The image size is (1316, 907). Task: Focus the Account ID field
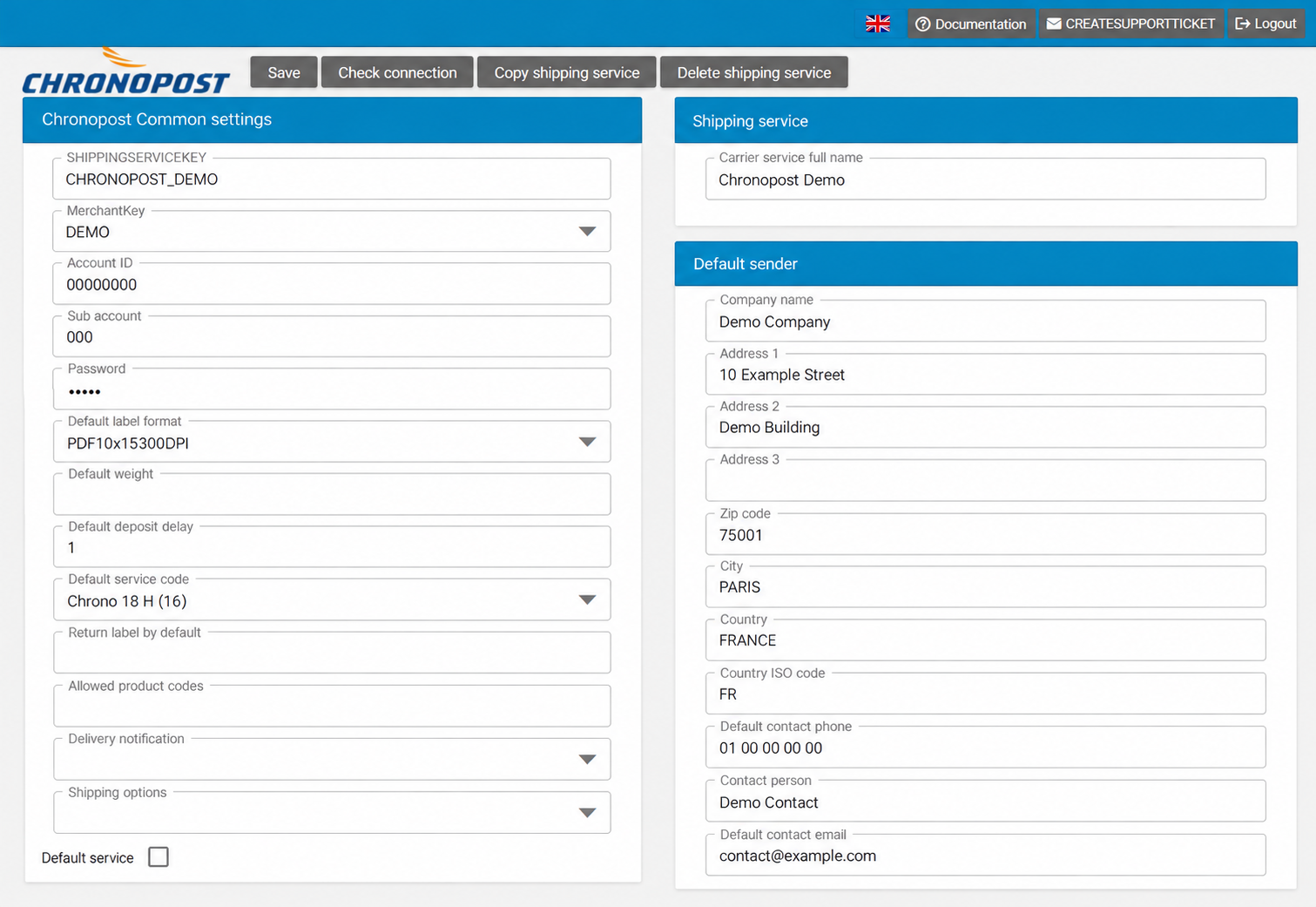[x=332, y=284]
